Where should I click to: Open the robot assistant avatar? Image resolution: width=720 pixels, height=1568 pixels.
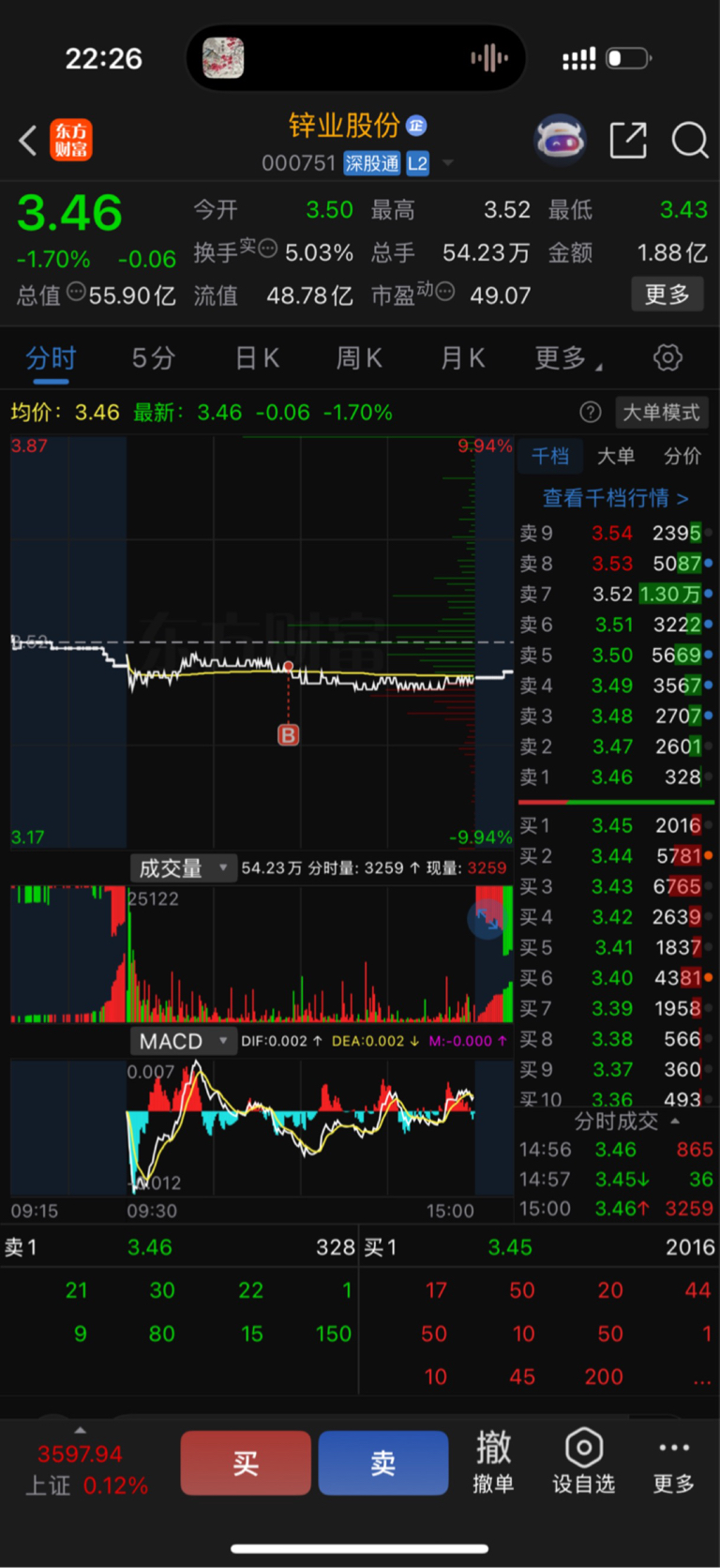(560, 141)
